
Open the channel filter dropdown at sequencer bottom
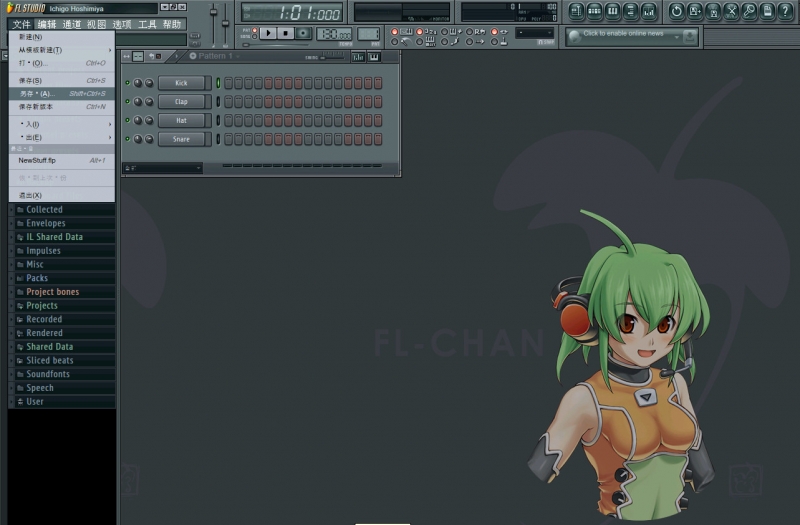[163, 168]
